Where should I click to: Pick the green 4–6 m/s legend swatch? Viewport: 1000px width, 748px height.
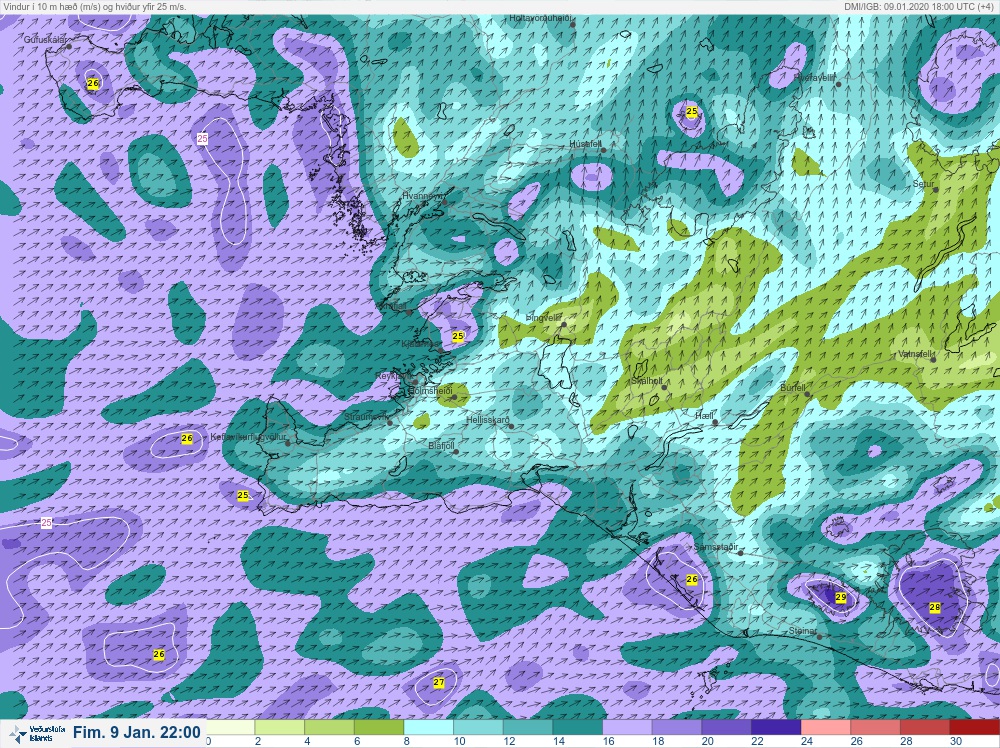(329, 727)
